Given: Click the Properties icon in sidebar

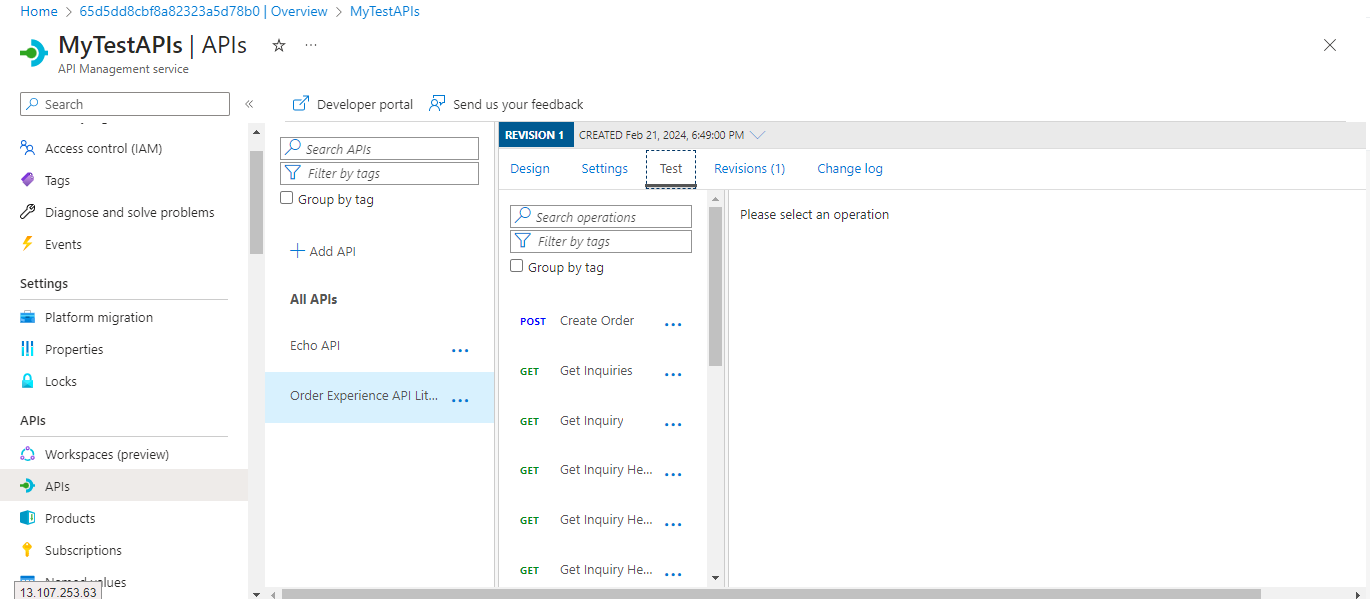Looking at the screenshot, I should [x=28, y=349].
